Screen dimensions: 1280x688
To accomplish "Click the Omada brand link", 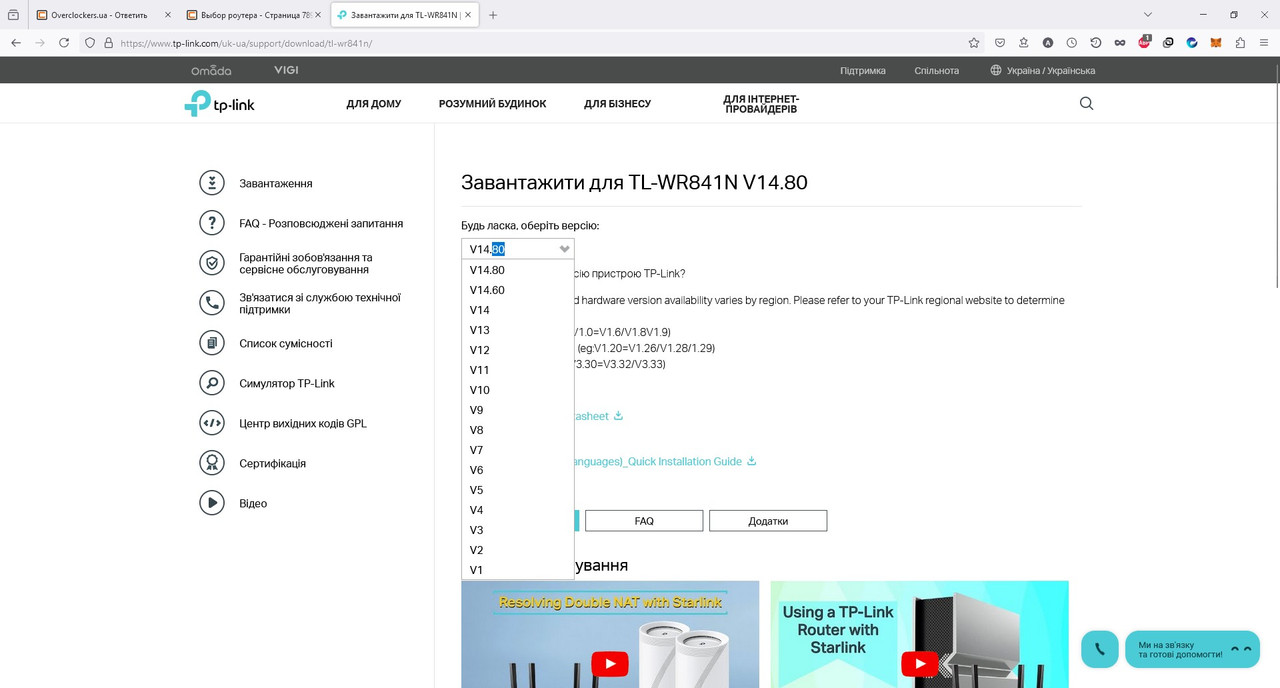I will [x=211, y=71].
